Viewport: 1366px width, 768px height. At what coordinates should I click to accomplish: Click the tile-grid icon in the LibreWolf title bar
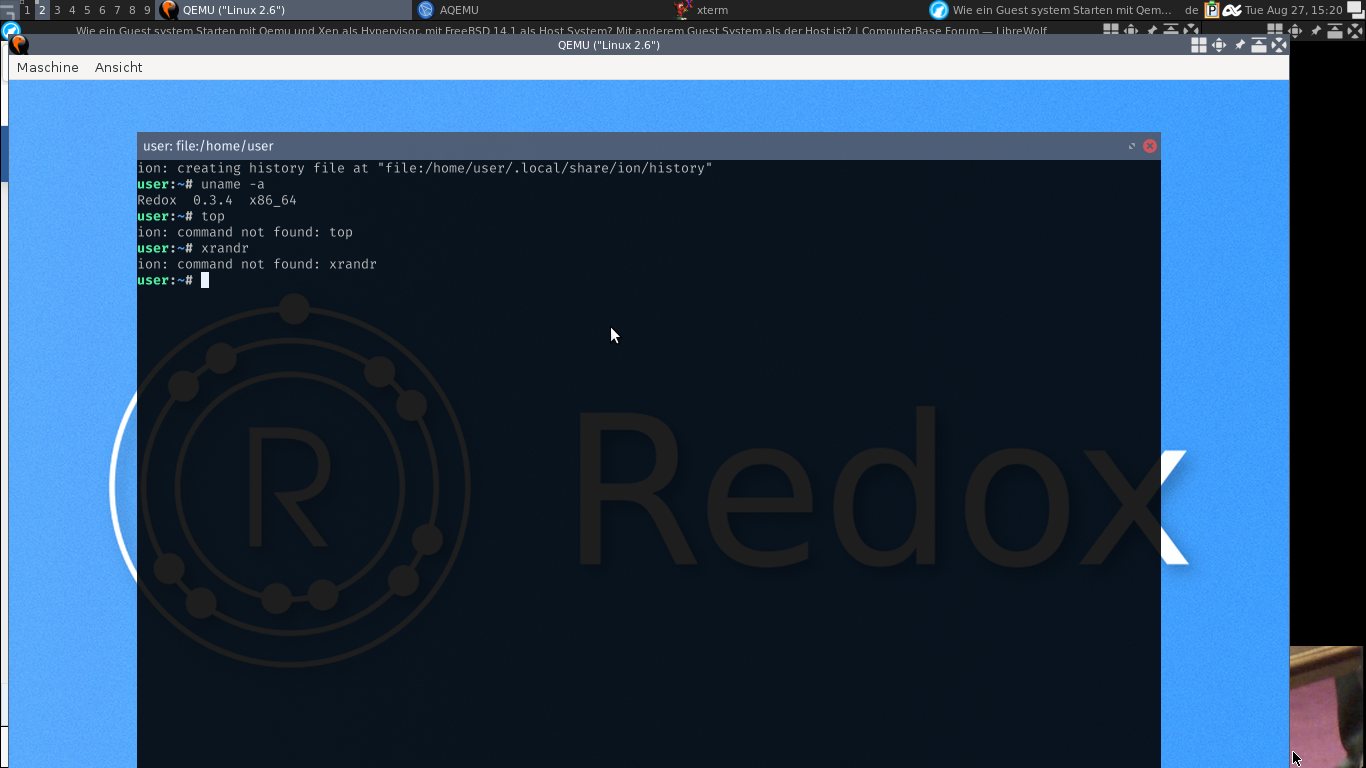(1111, 30)
